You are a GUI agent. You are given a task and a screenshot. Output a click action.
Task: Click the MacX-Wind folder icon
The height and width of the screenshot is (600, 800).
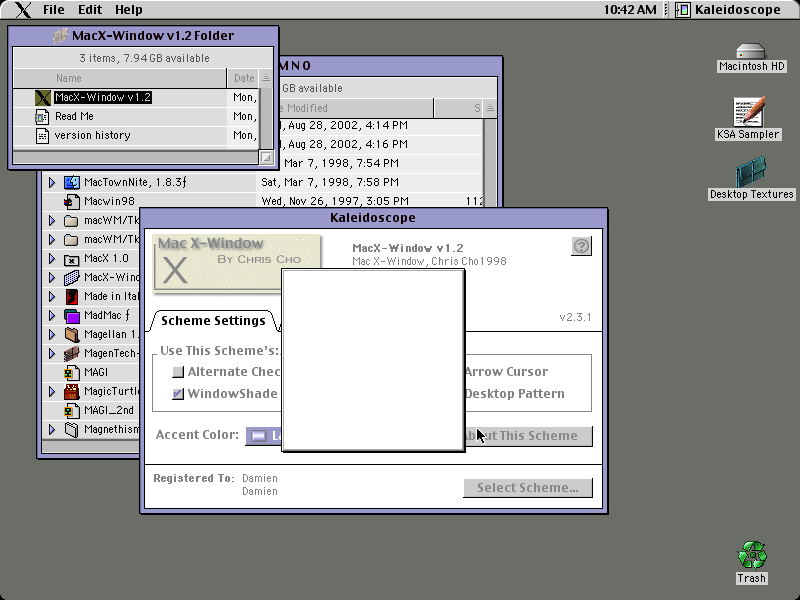[71, 278]
